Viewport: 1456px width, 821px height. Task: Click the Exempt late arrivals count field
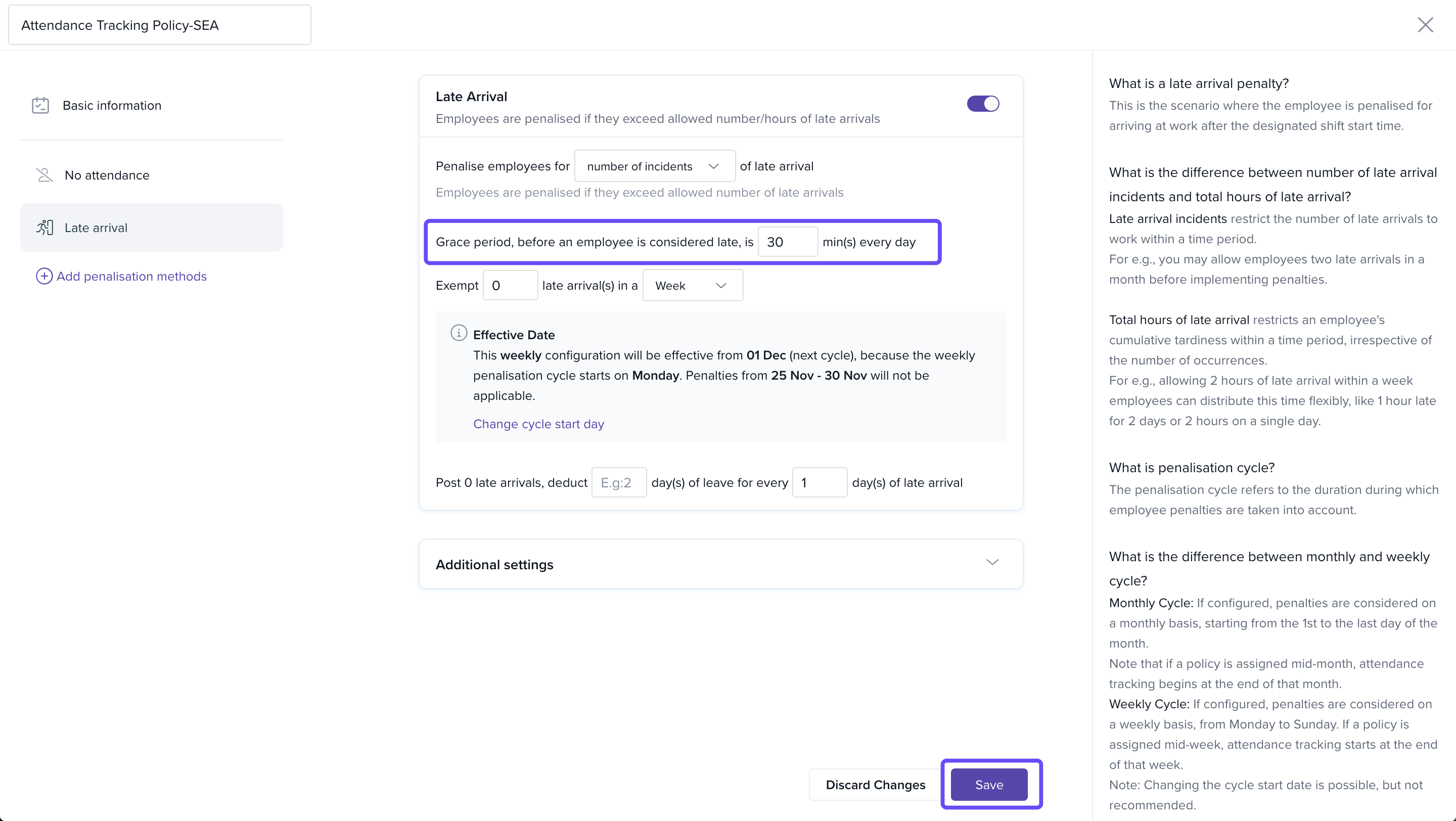click(x=510, y=286)
